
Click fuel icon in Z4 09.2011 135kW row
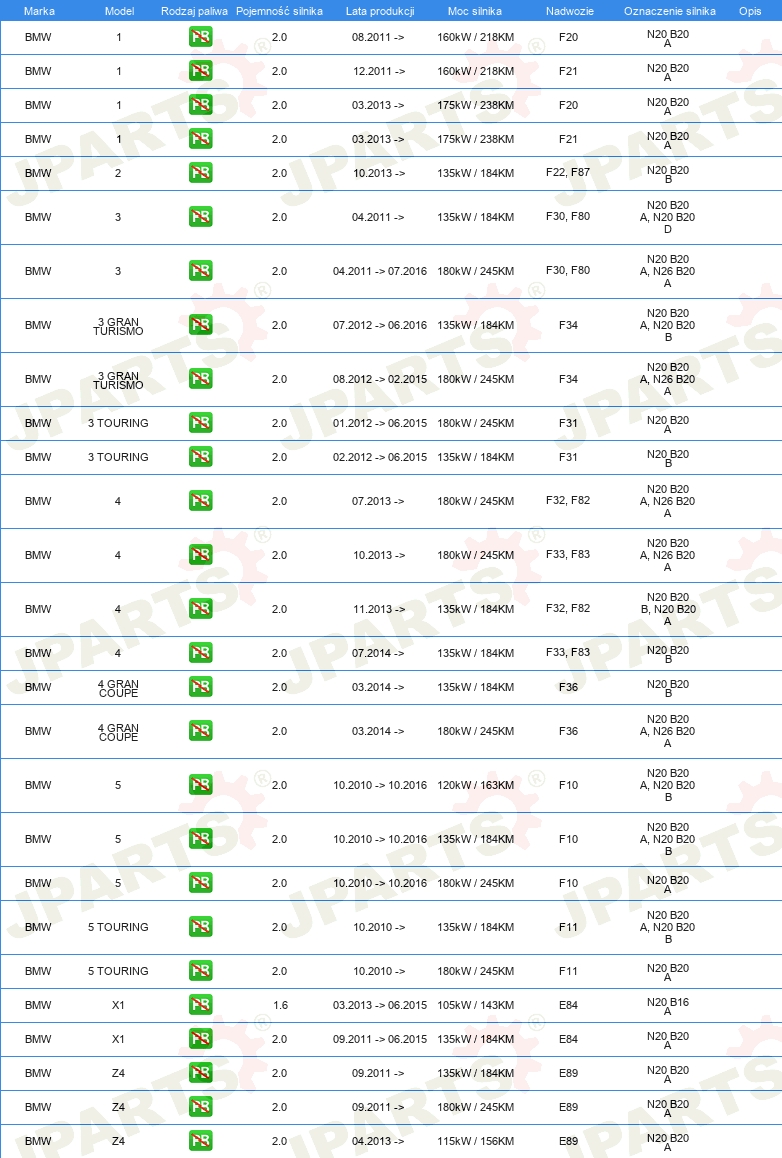tap(200, 1073)
